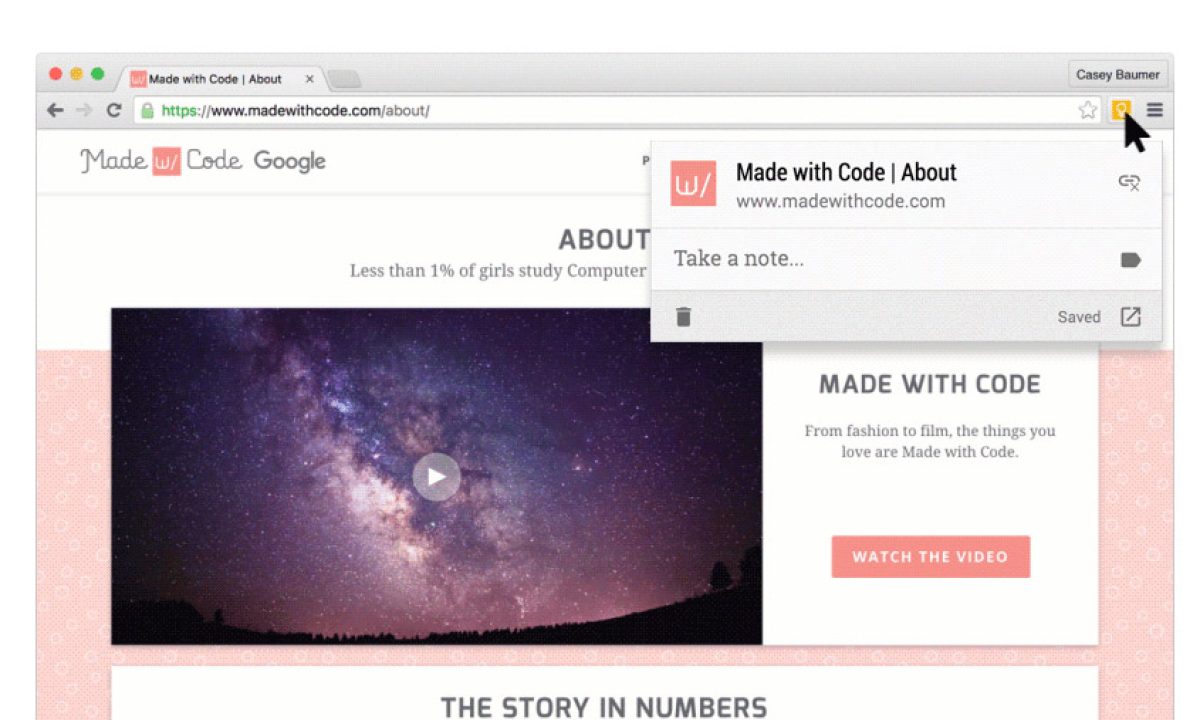Viewport: 1200px width, 720px height.
Task: Go back using the back arrow
Action: [56, 110]
